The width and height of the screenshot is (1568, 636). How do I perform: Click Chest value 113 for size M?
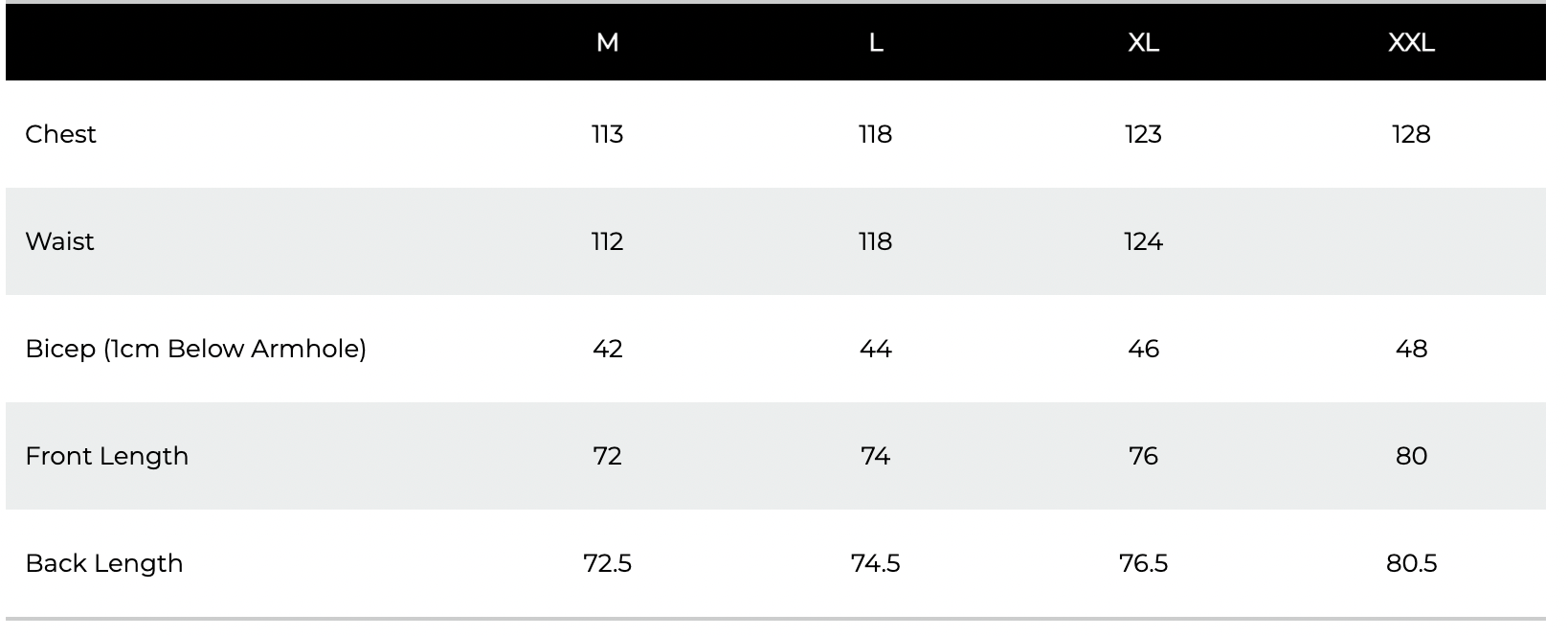coord(608,134)
